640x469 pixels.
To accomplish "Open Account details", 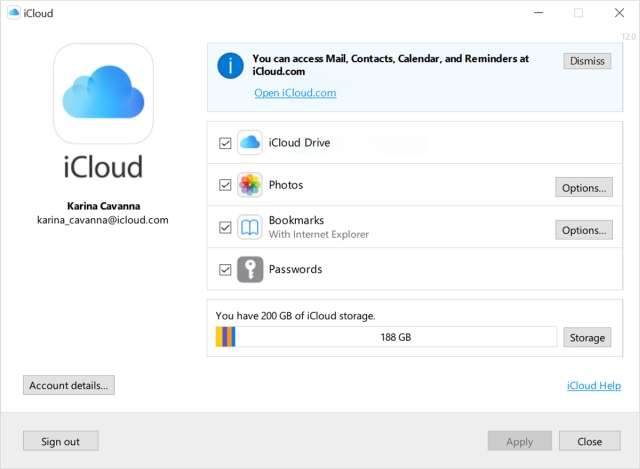I will 69,385.
